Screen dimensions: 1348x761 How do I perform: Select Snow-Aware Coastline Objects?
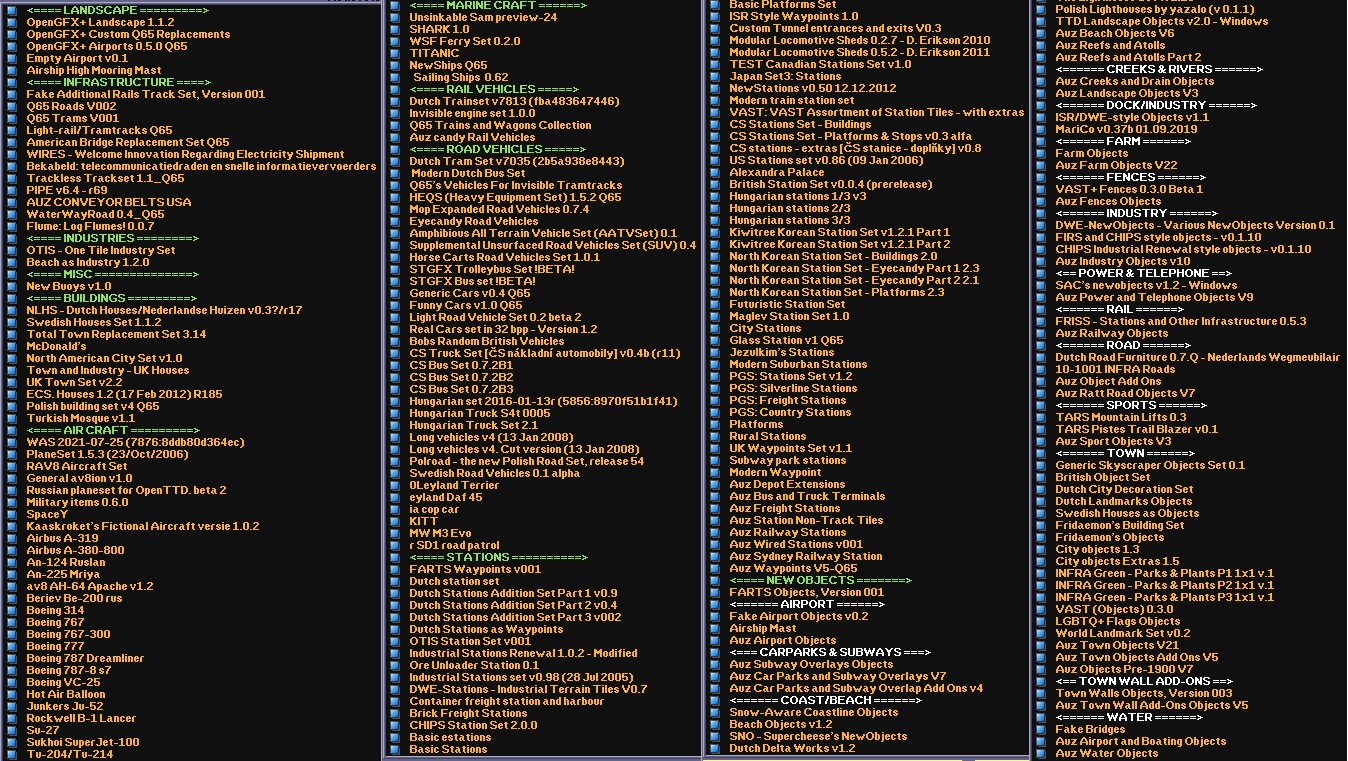pyautogui.click(x=814, y=712)
